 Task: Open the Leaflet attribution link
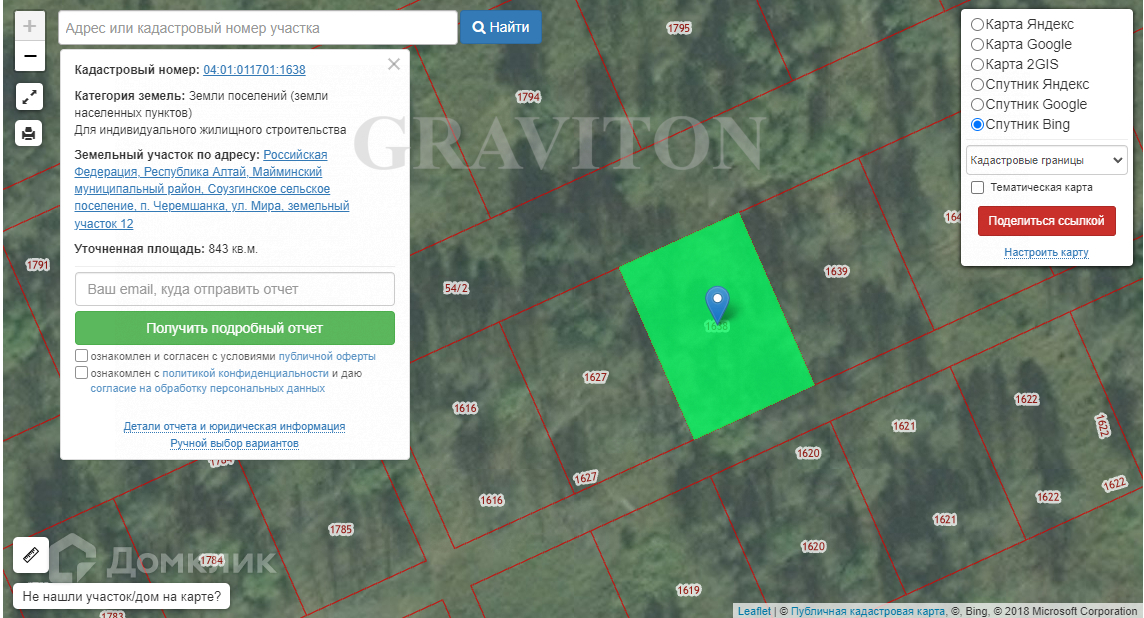pyautogui.click(x=754, y=611)
